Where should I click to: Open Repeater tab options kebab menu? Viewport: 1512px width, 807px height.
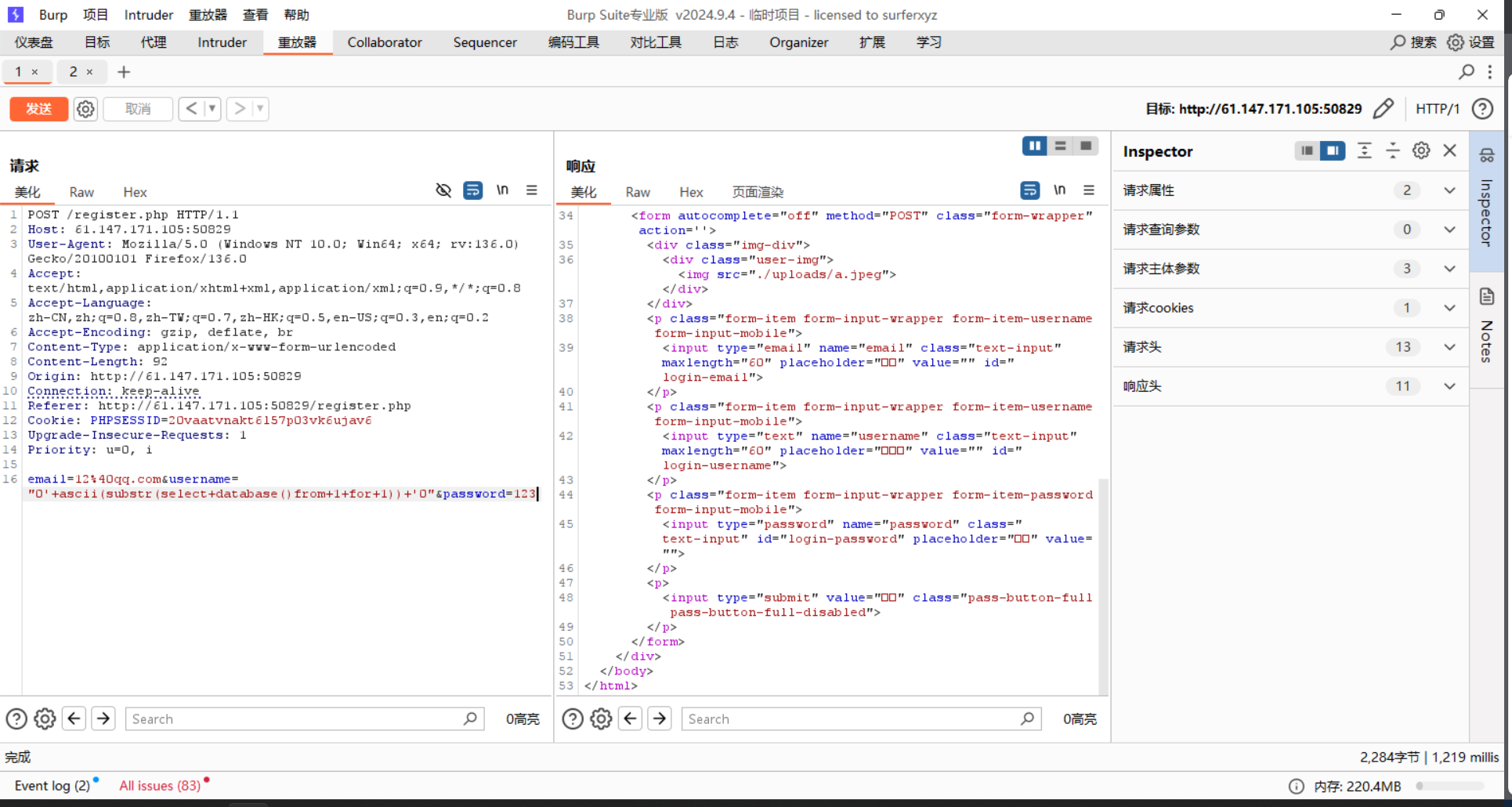coord(1490,72)
